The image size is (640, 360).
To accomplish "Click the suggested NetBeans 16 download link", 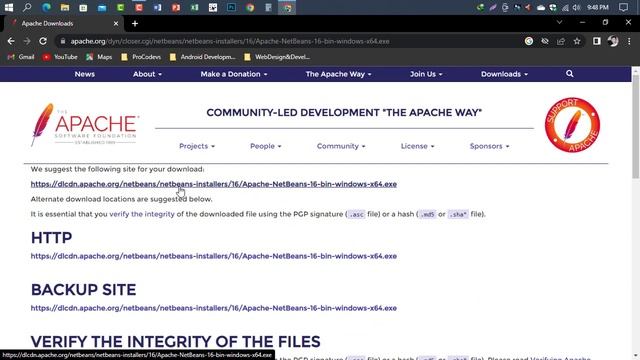I will point(213,184).
